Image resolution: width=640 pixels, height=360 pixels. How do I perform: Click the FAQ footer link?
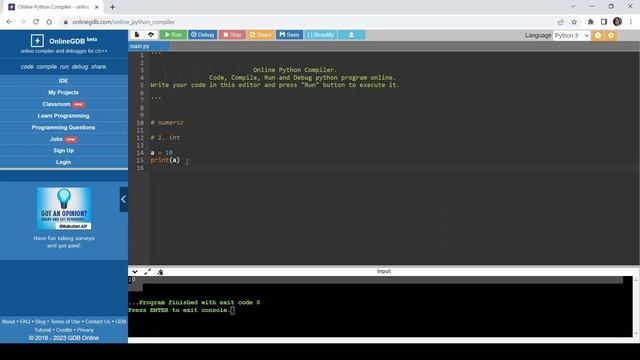(x=25, y=322)
